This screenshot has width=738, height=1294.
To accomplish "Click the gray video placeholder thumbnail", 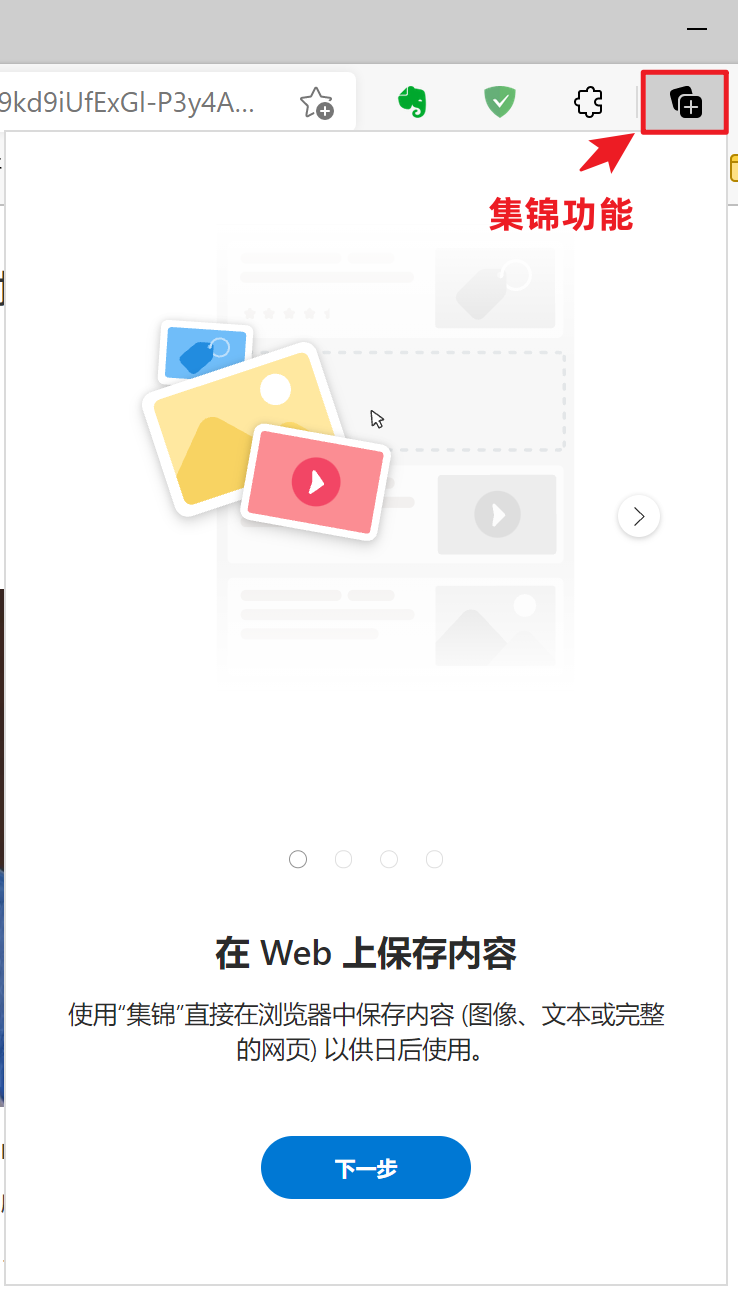I will point(497,514).
